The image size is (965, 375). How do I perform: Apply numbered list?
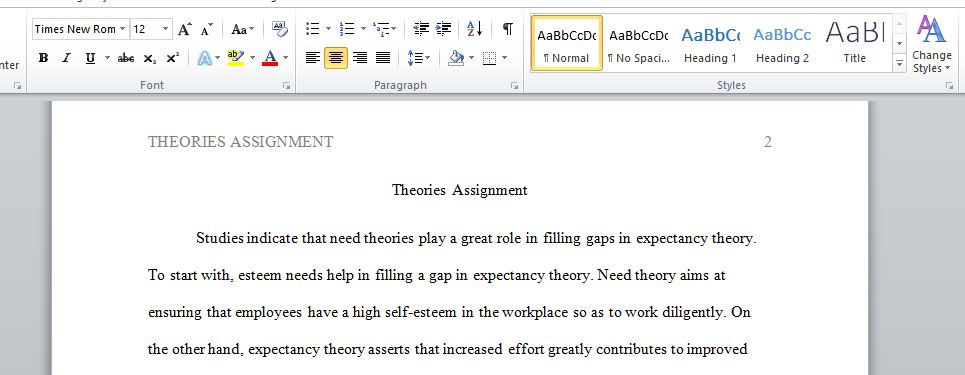[347, 28]
